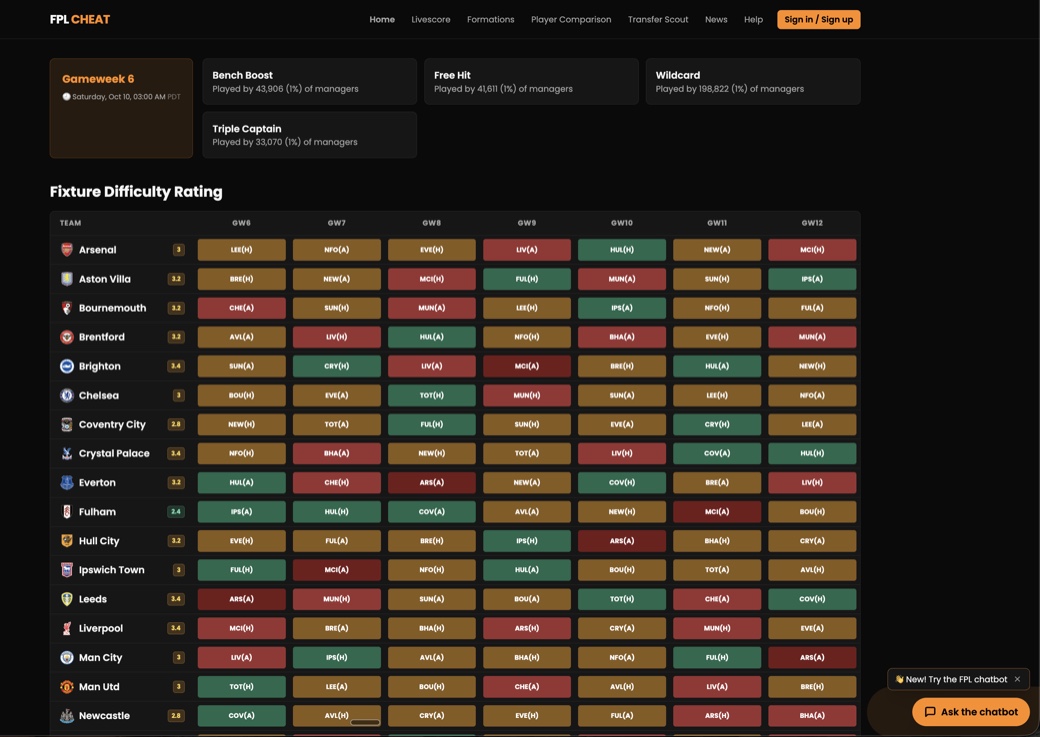This screenshot has width=1040, height=737.
Task: Click Newcastle's GW6 COV(A) fixture cell
Action: (x=241, y=716)
